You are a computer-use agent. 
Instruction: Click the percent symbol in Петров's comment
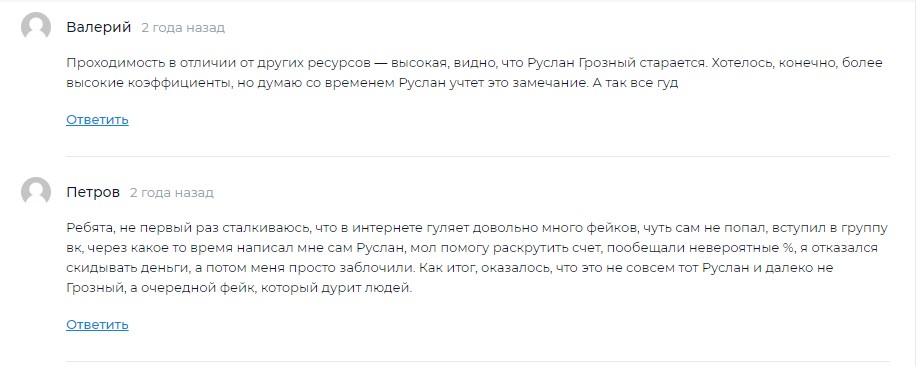[788, 248]
